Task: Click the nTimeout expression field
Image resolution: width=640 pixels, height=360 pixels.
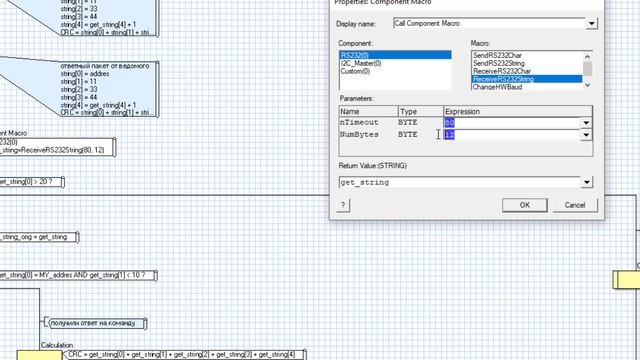Action: pos(512,122)
